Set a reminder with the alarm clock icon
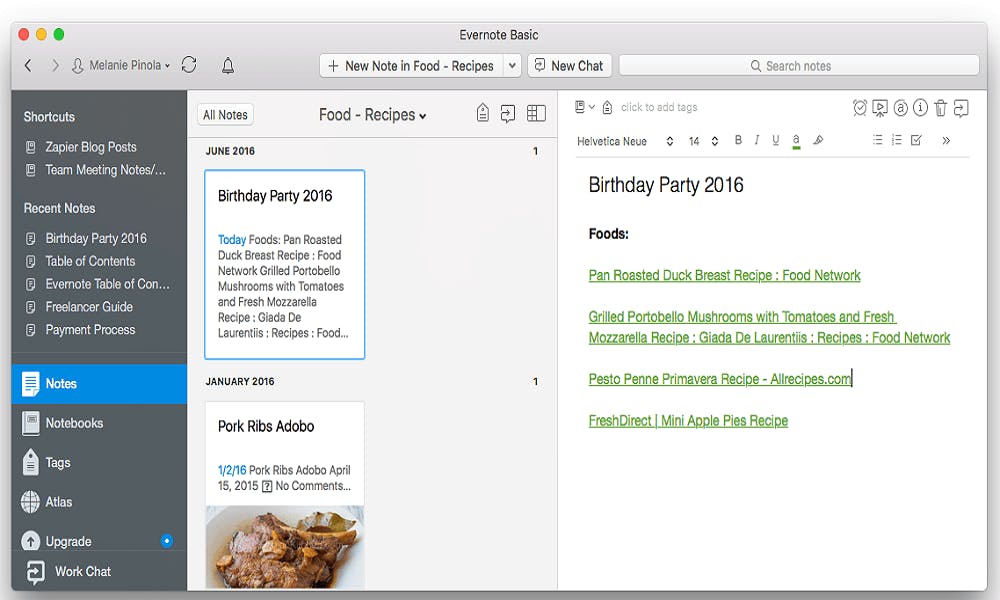Image resolution: width=1000 pixels, height=600 pixels. [x=860, y=108]
